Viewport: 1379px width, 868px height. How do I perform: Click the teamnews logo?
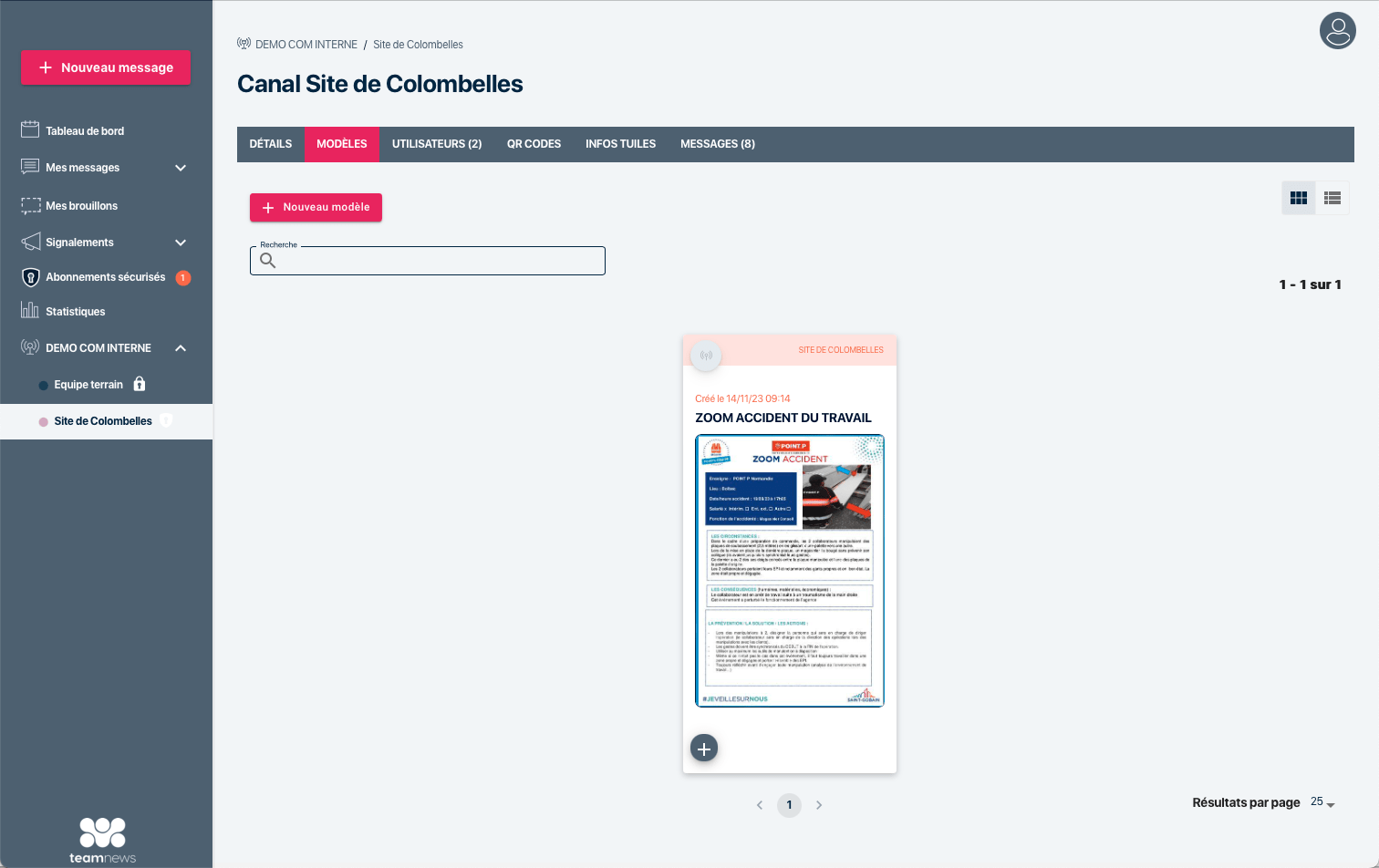103,840
